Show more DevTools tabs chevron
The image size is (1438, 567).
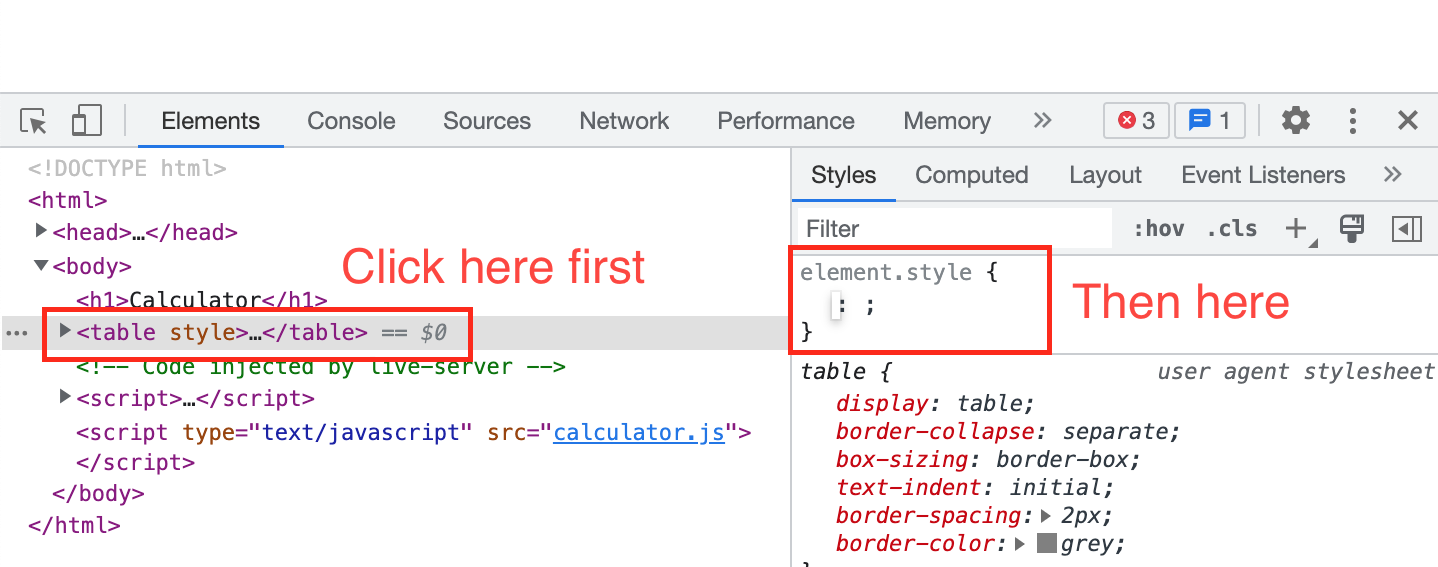[1042, 121]
